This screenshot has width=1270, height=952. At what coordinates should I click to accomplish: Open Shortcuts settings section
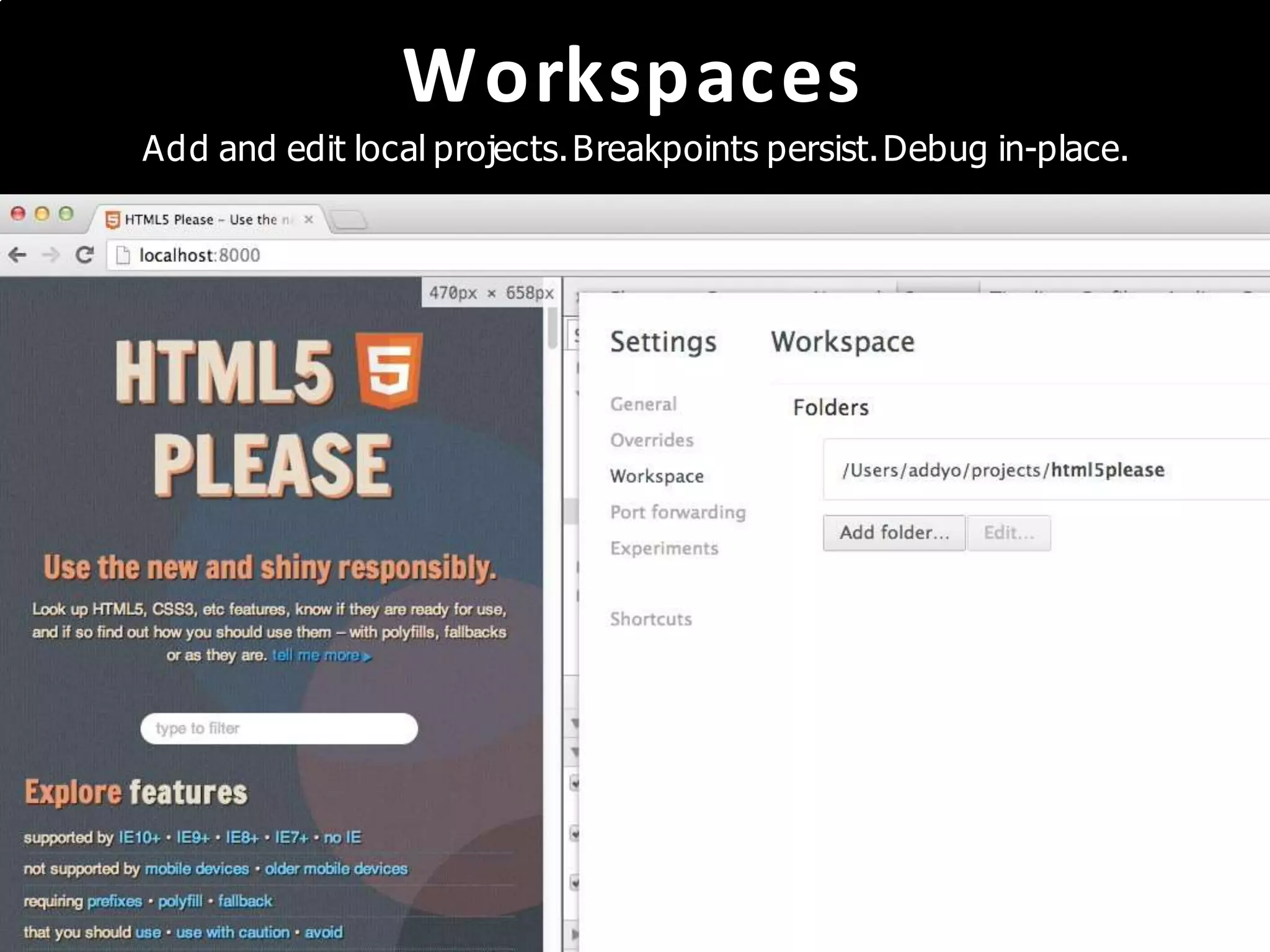click(x=651, y=619)
